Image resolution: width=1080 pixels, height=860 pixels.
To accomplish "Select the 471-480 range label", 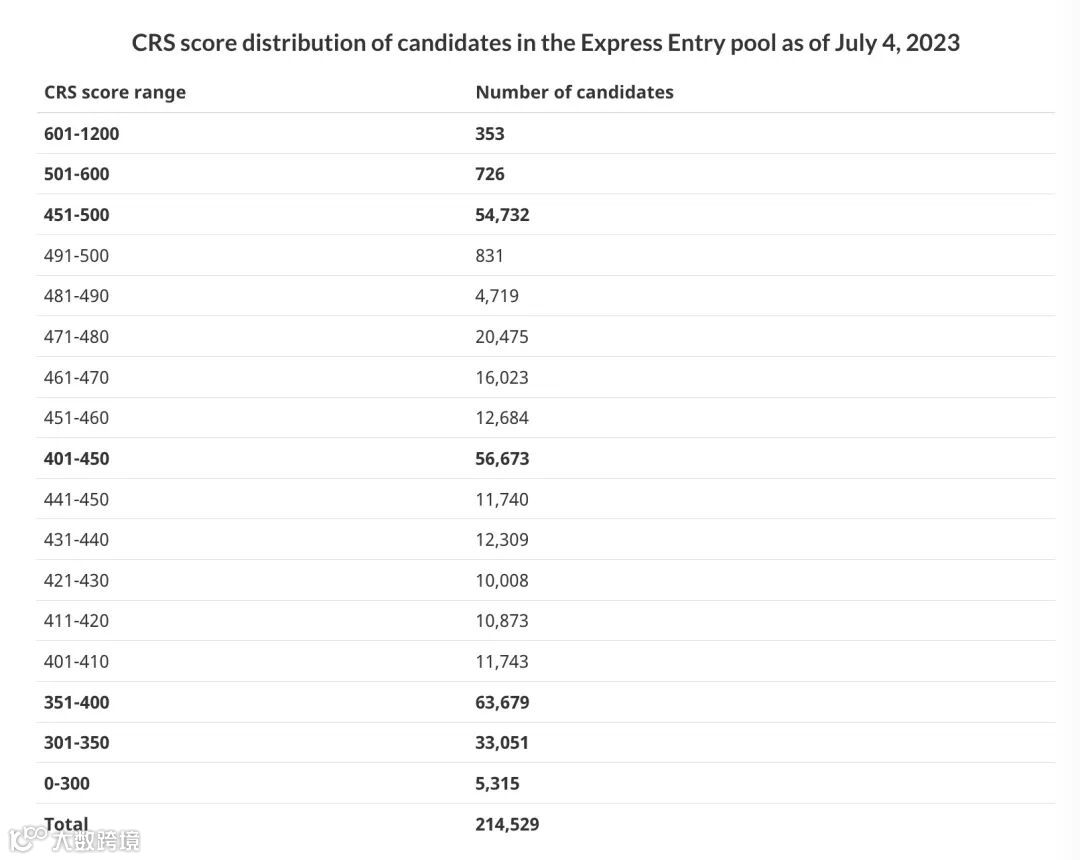I will click(x=77, y=336).
